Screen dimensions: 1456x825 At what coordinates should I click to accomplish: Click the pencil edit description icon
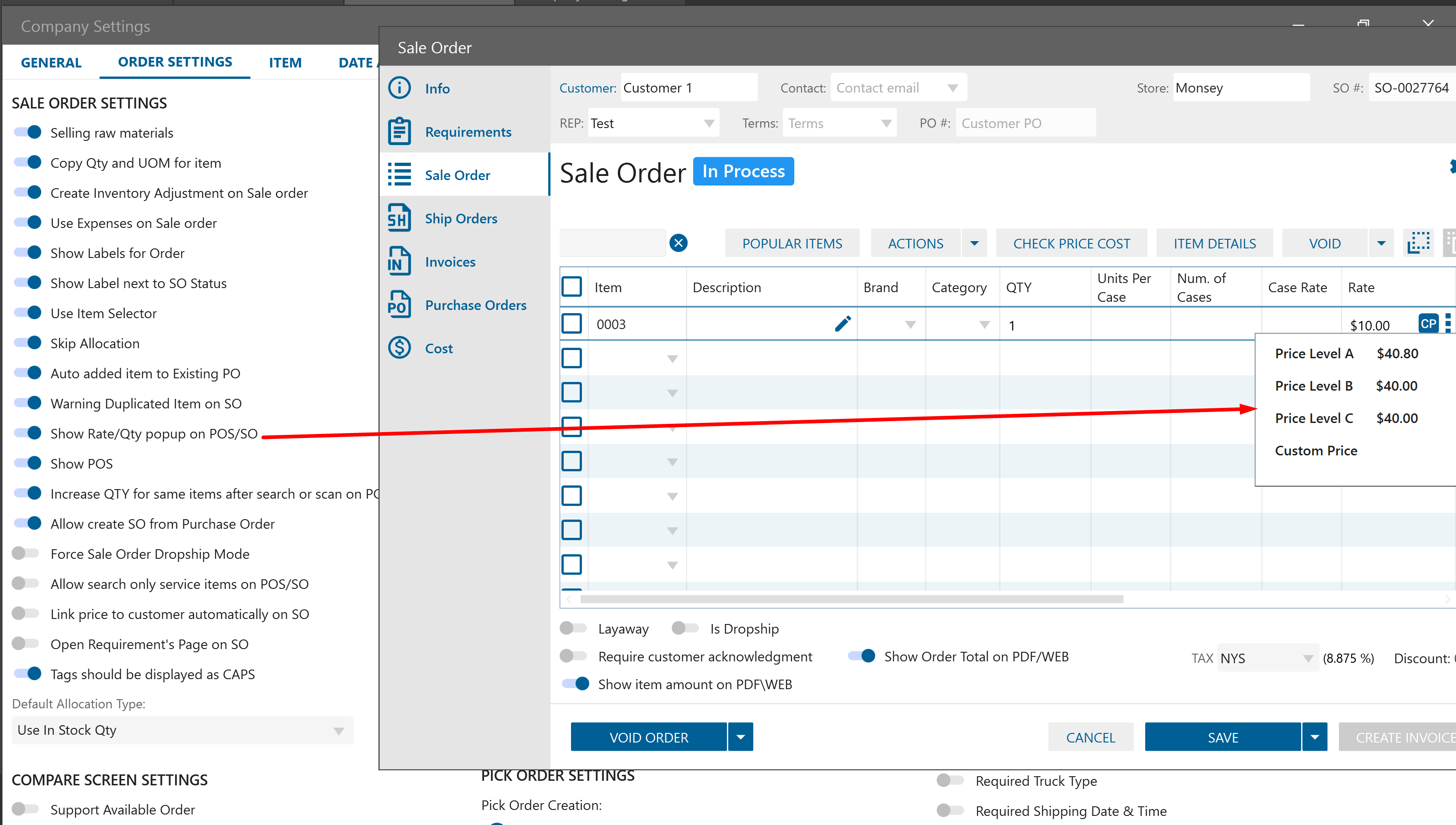pyautogui.click(x=842, y=324)
